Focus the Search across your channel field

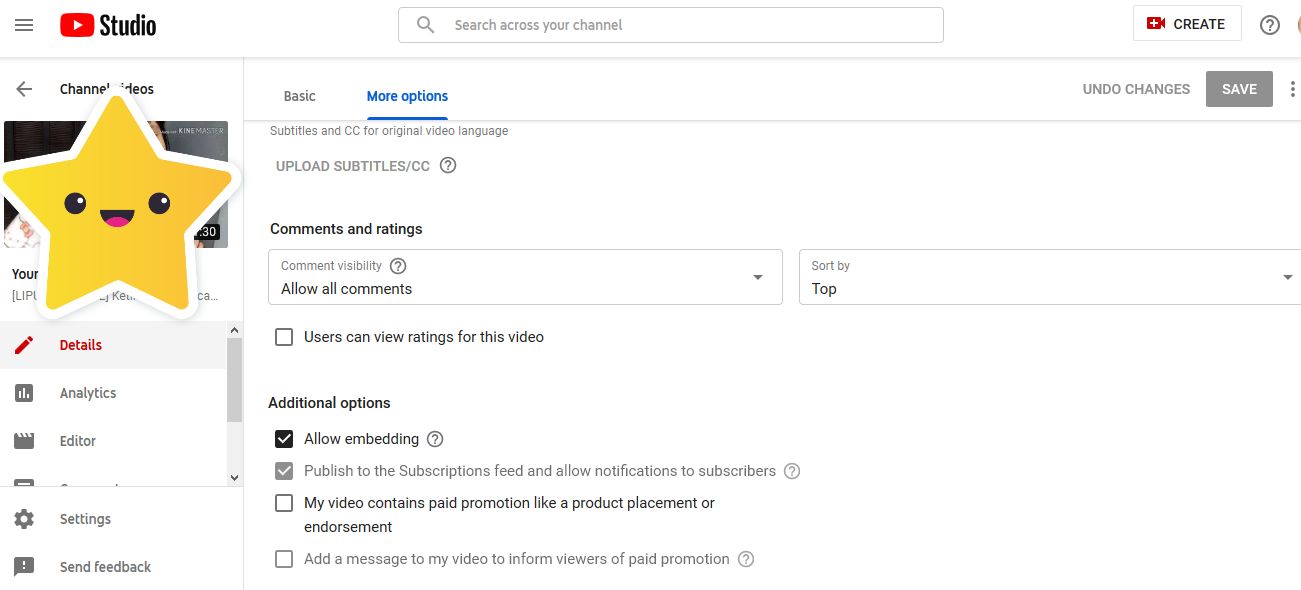(671, 25)
